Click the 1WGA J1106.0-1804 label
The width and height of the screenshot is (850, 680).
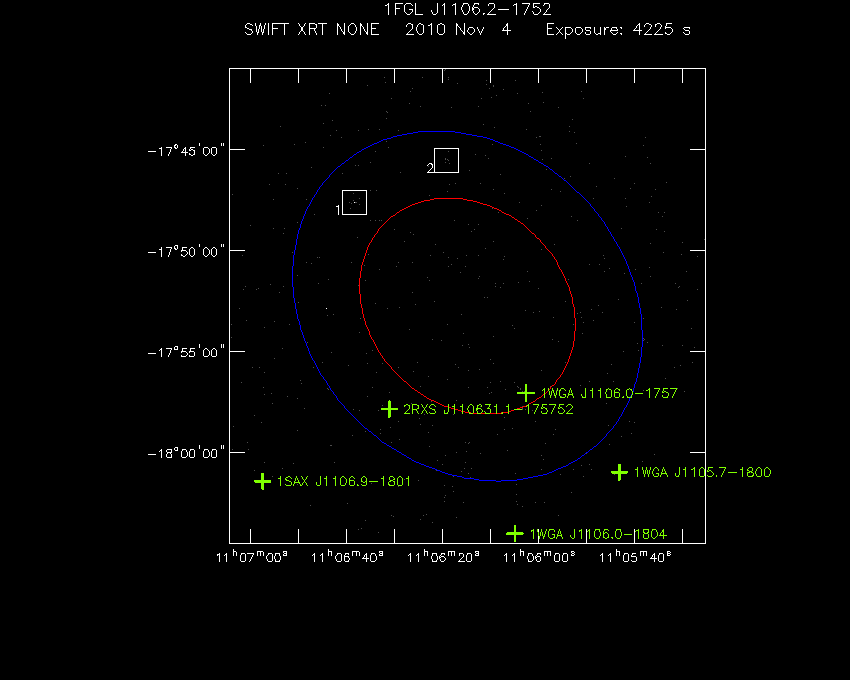point(598,534)
